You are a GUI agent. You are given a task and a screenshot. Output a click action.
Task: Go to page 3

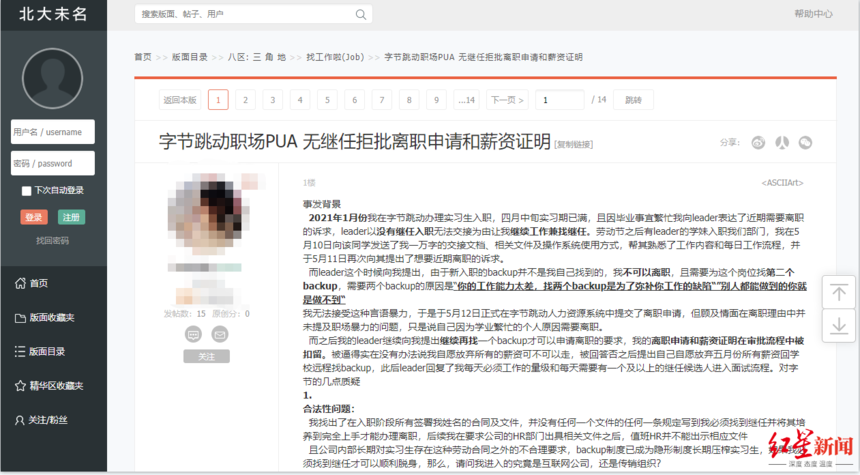point(273,100)
